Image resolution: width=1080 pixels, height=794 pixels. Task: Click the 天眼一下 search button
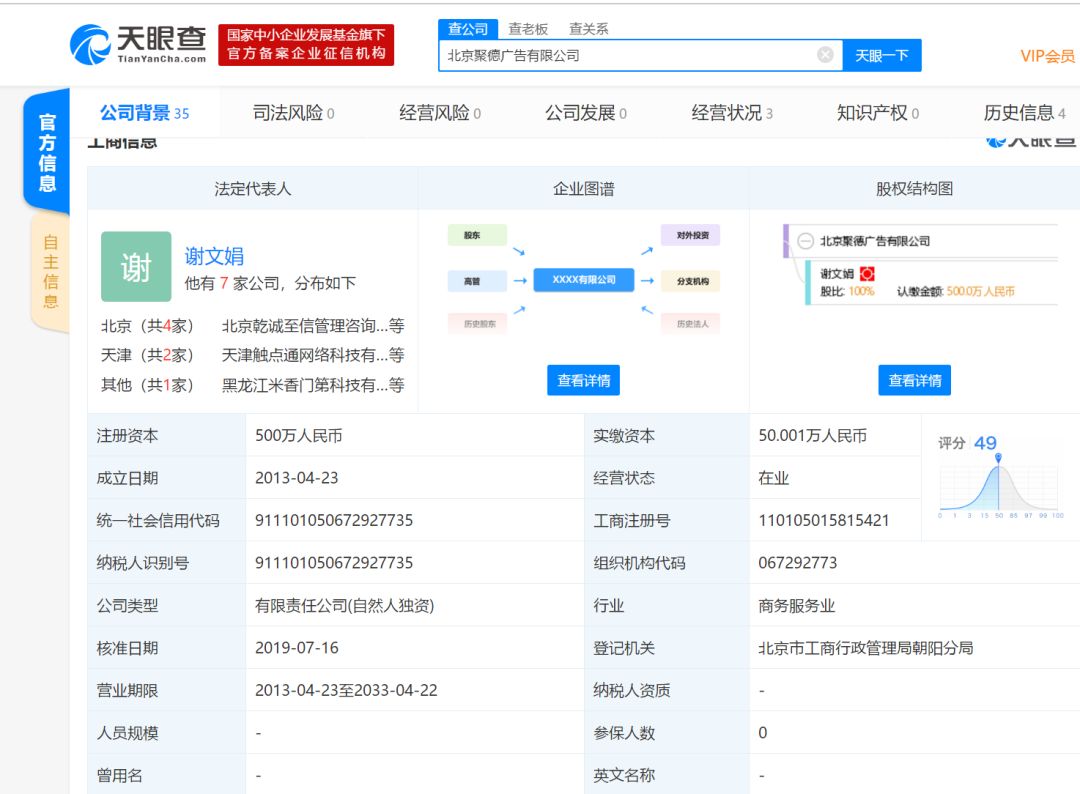coord(881,55)
